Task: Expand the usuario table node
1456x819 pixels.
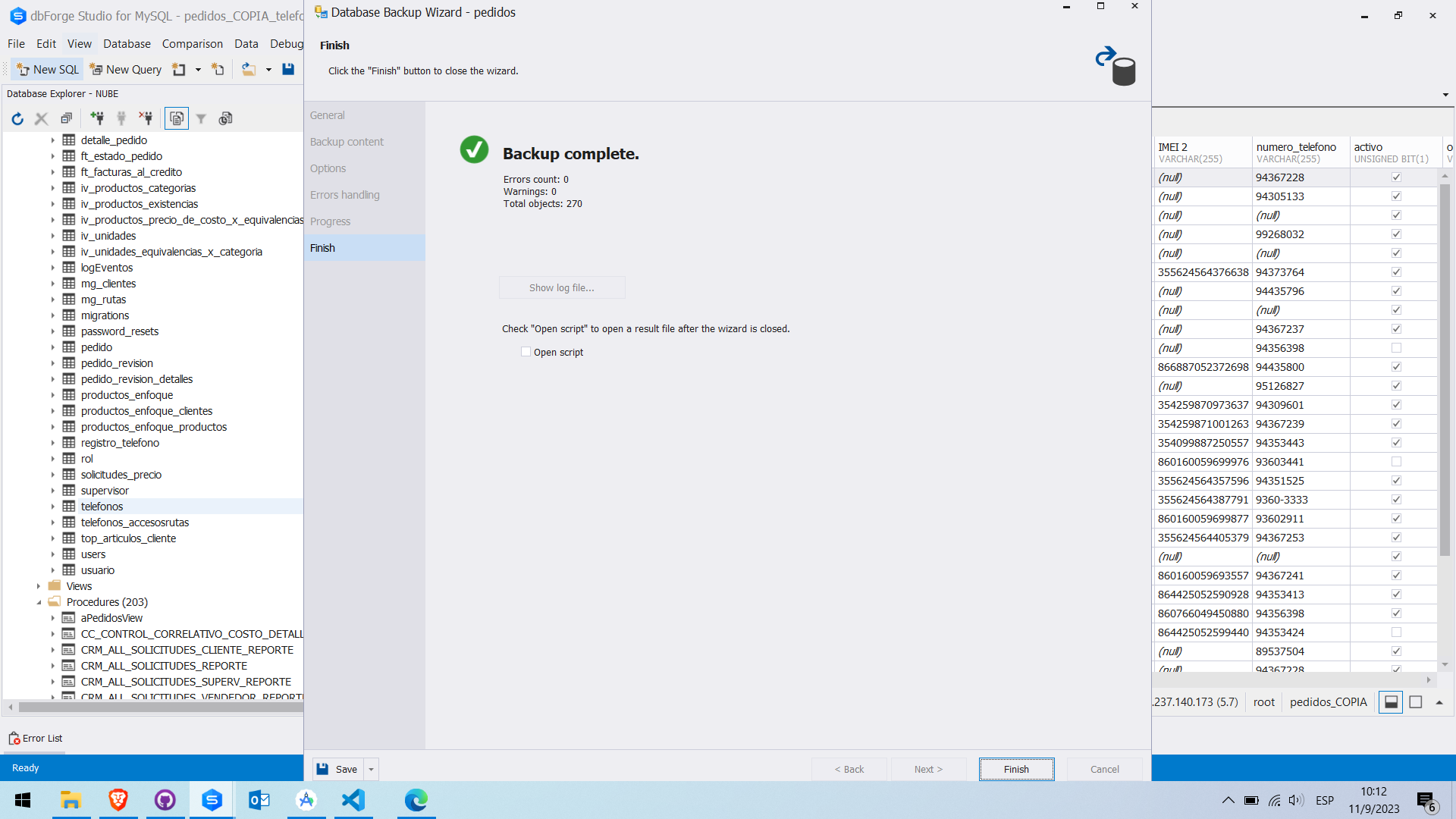Action: (x=53, y=570)
